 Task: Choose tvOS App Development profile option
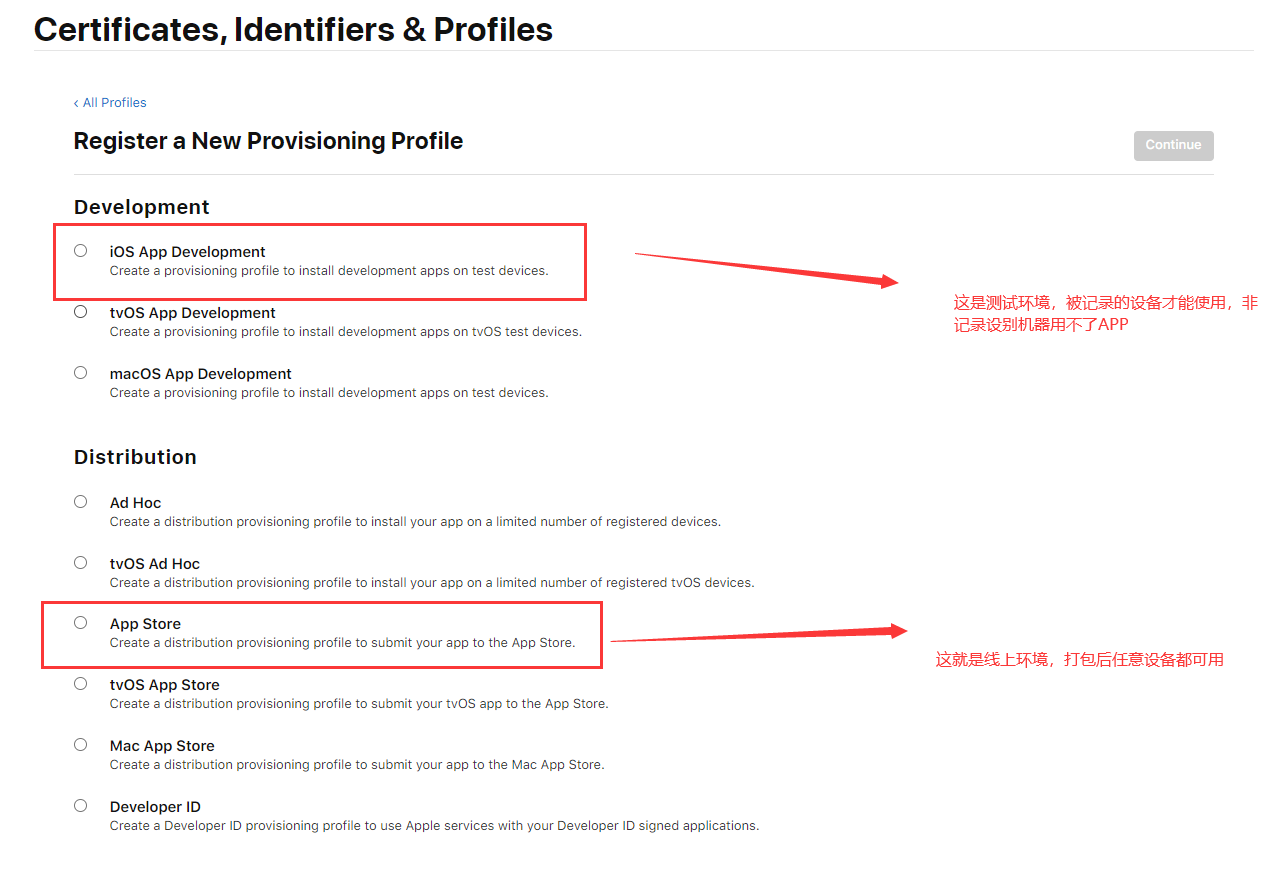pyautogui.click(x=81, y=312)
